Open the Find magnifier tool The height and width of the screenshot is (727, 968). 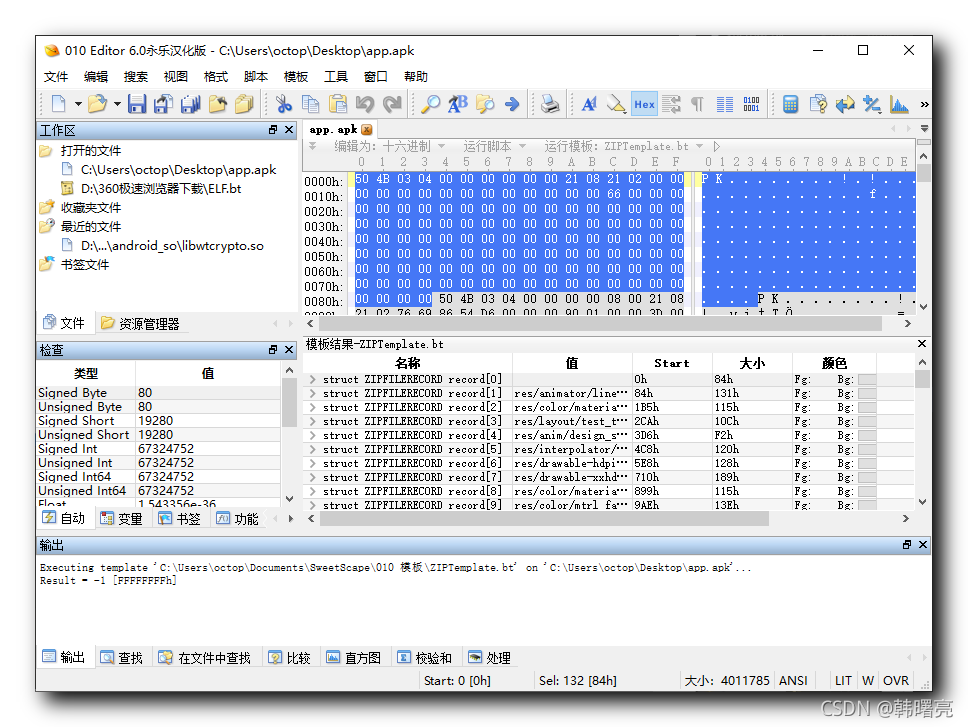point(430,104)
